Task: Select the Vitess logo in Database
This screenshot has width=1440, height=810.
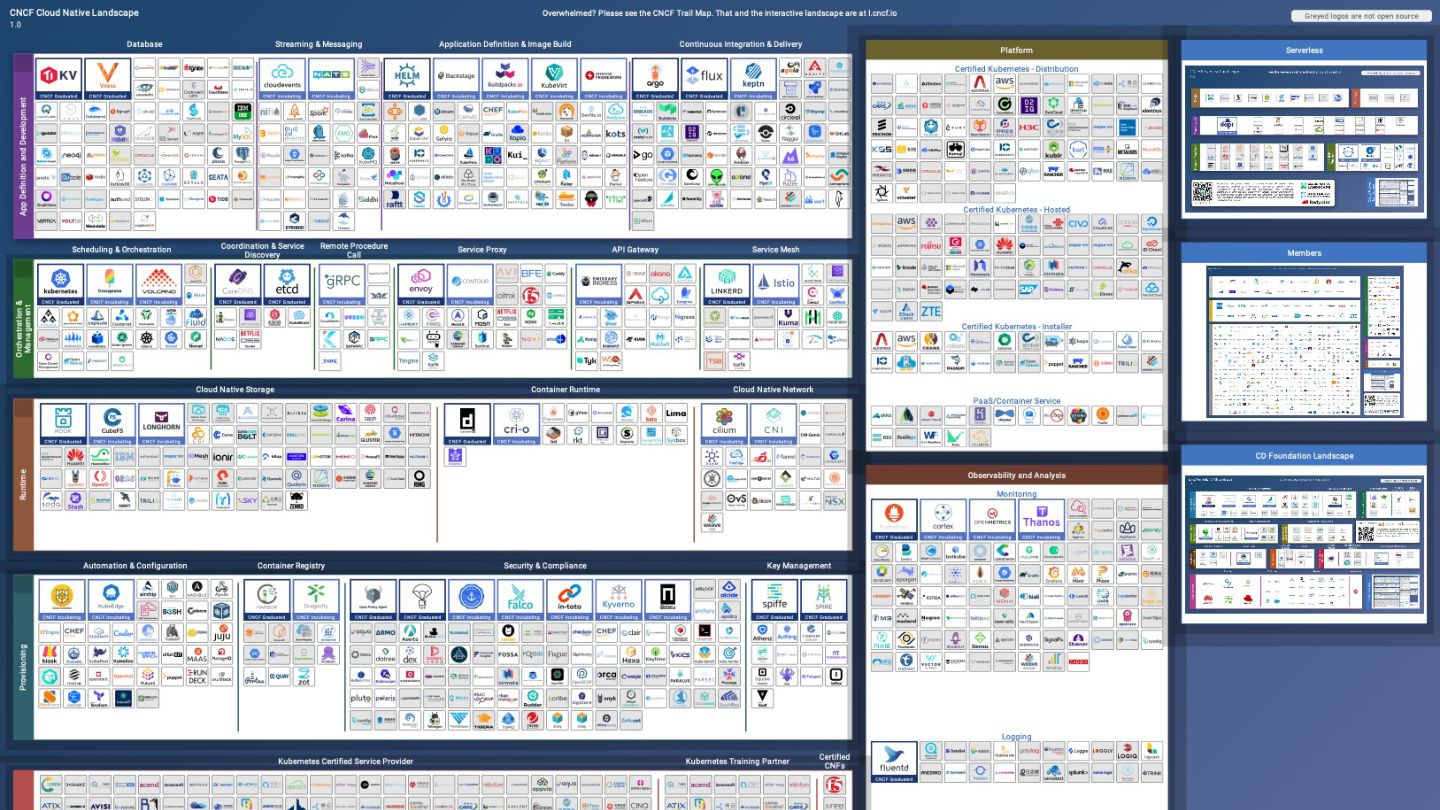Action: (108, 79)
